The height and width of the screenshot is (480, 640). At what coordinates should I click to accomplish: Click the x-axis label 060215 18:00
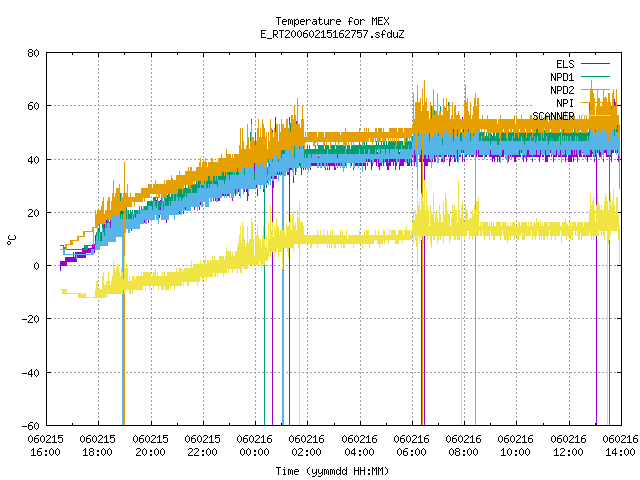click(x=98, y=446)
